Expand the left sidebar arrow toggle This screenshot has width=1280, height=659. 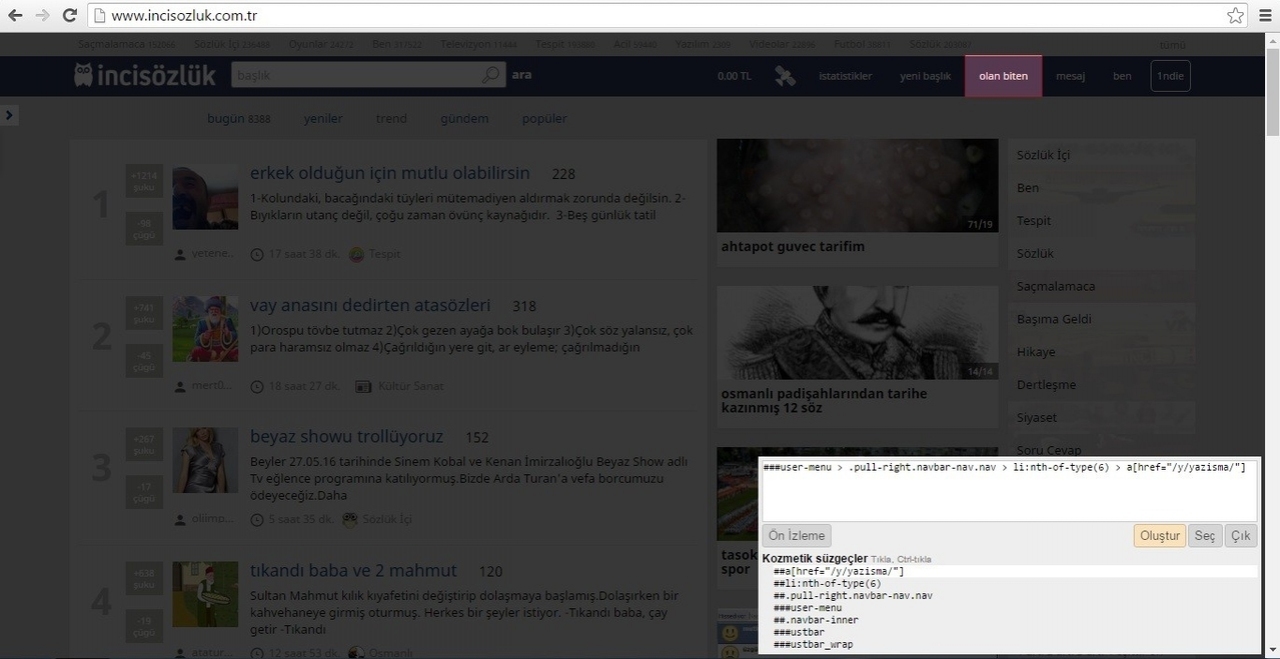point(9,115)
